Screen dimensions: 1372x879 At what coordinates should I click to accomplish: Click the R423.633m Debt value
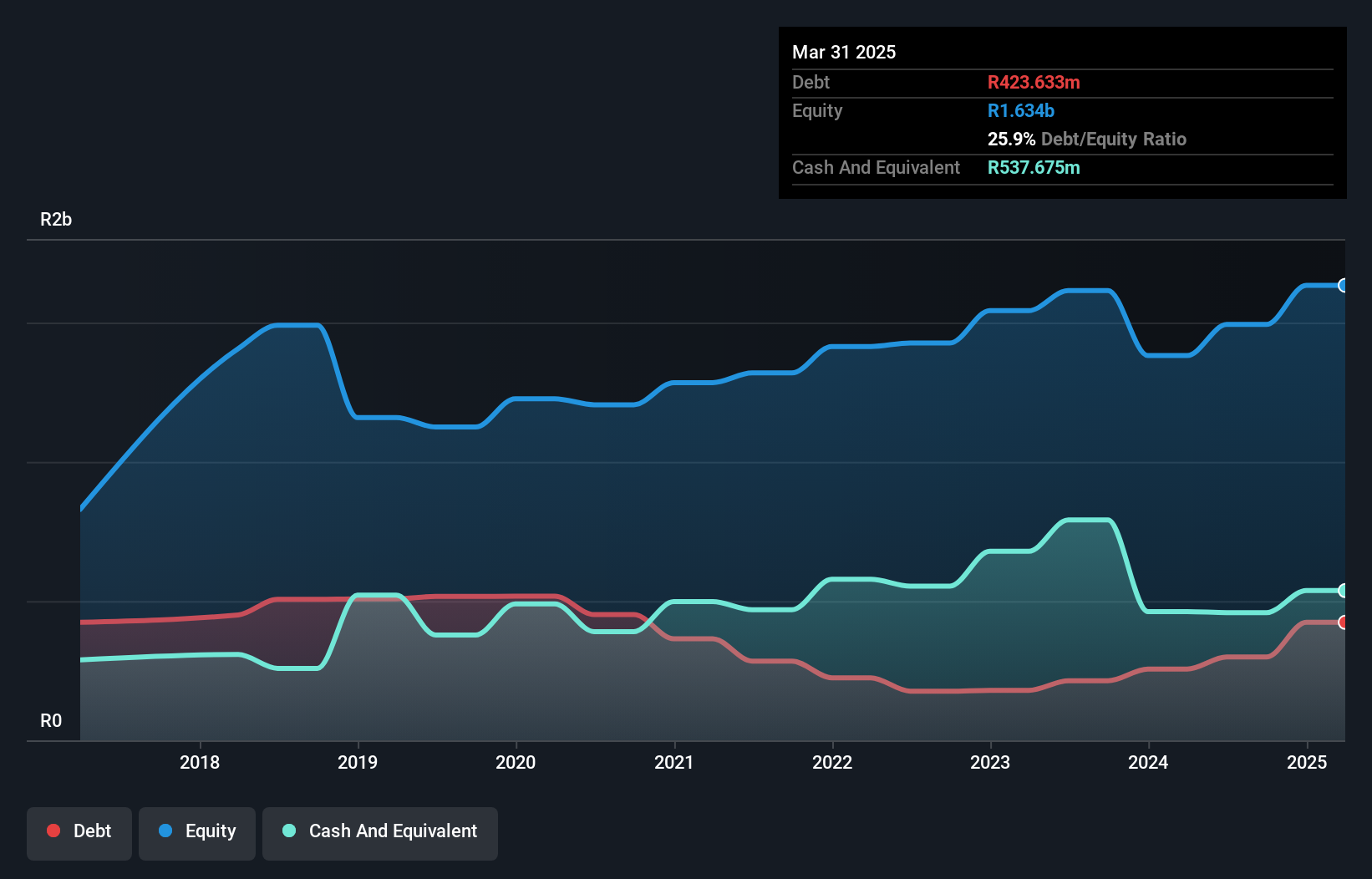click(x=1034, y=82)
